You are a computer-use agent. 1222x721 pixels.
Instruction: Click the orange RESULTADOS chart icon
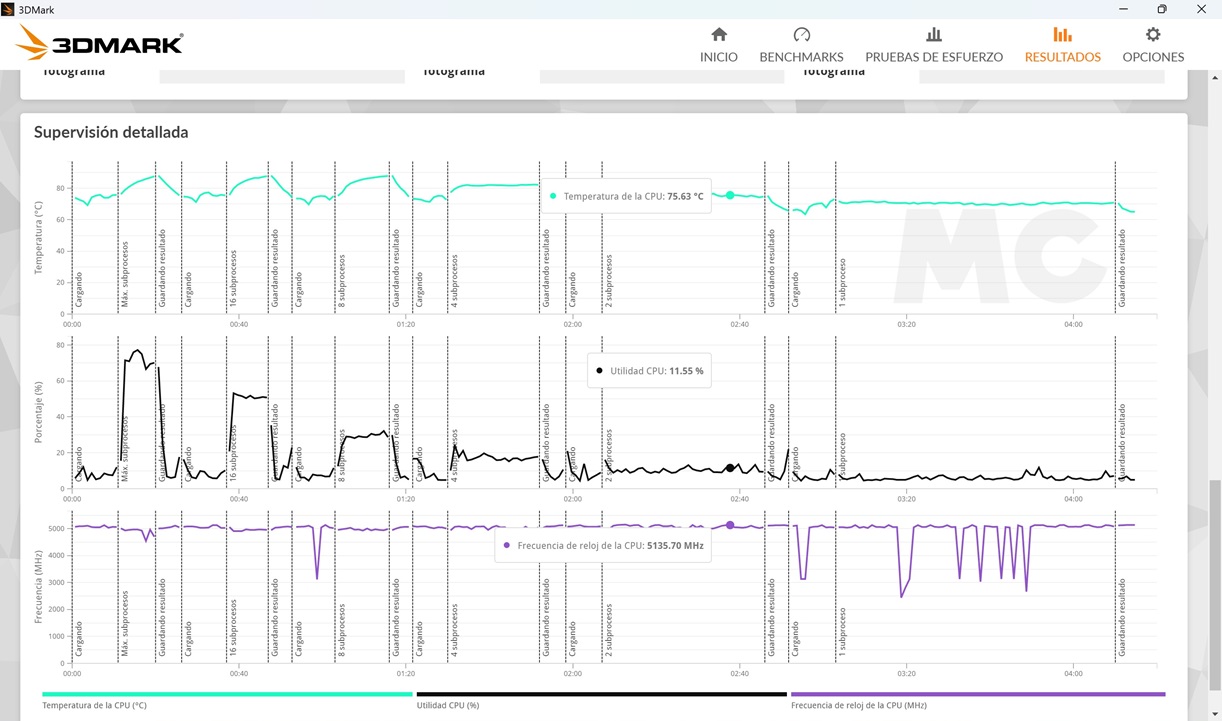tap(1062, 35)
